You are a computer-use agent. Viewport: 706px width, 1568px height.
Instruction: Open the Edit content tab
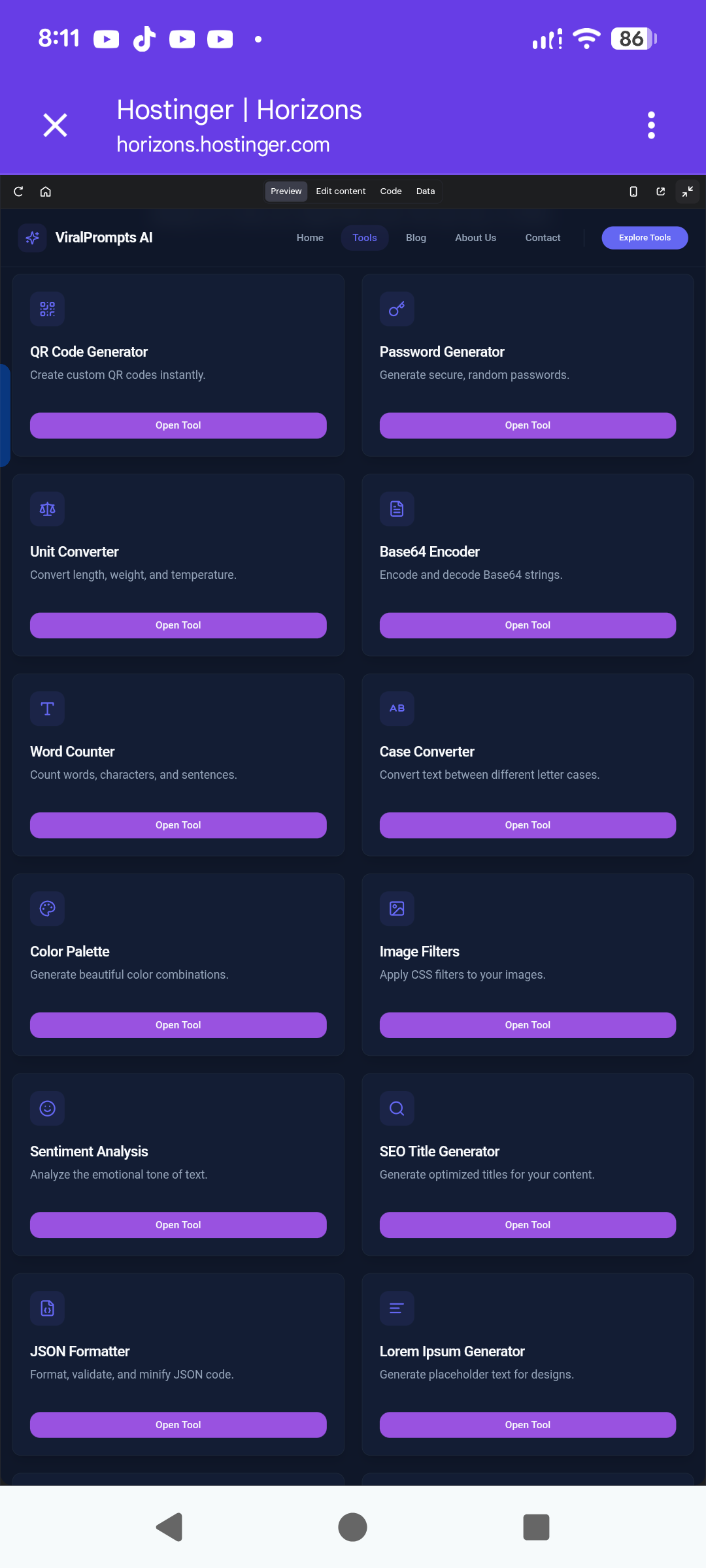tap(341, 191)
